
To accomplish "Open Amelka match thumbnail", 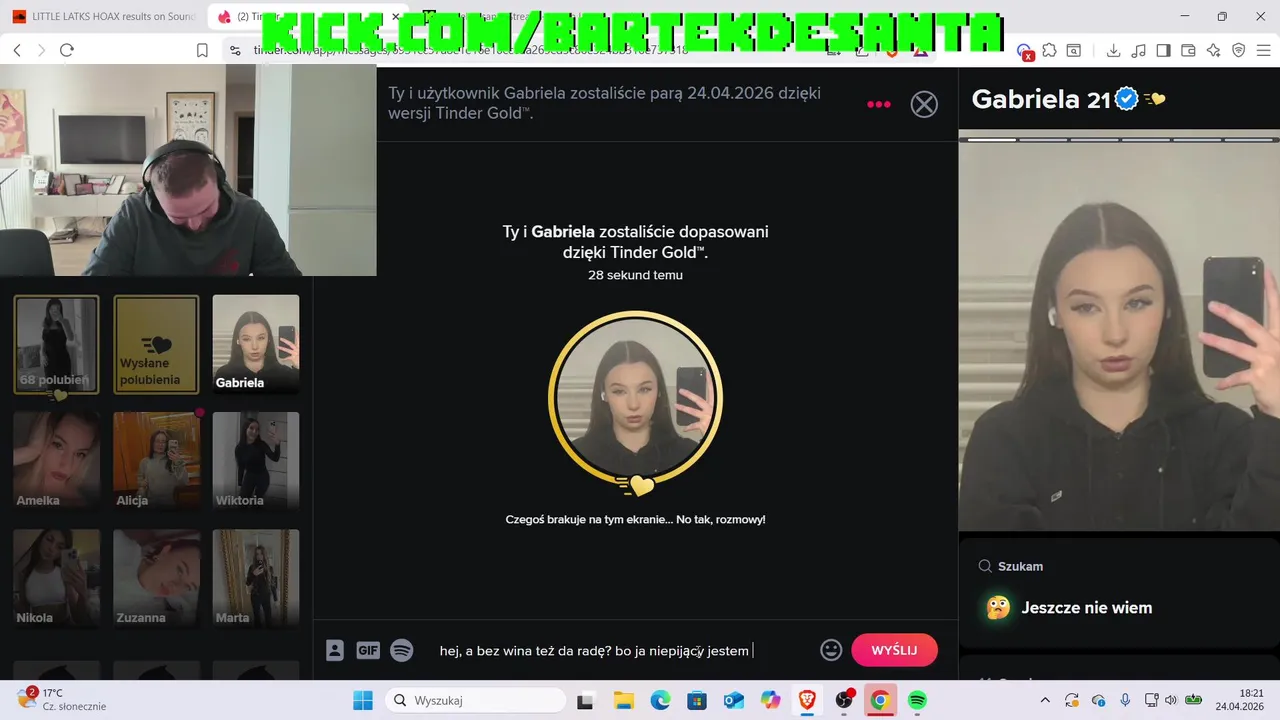I will pyautogui.click(x=56, y=461).
